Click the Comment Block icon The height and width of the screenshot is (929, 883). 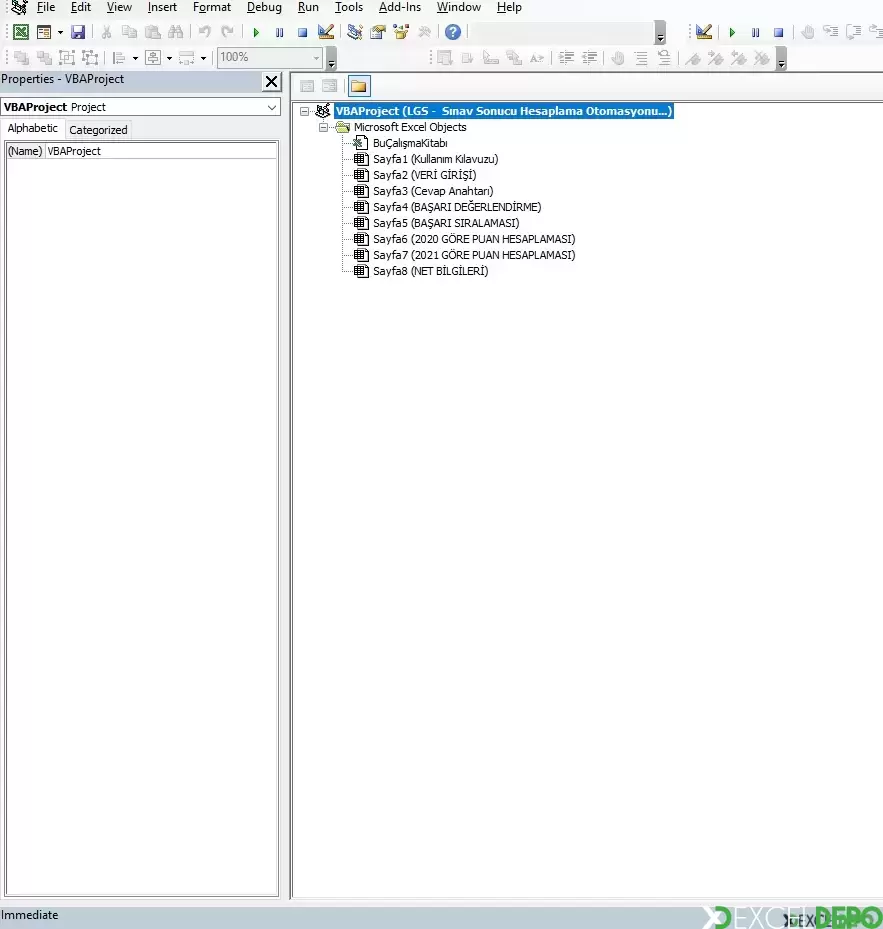tap(641, 57)
